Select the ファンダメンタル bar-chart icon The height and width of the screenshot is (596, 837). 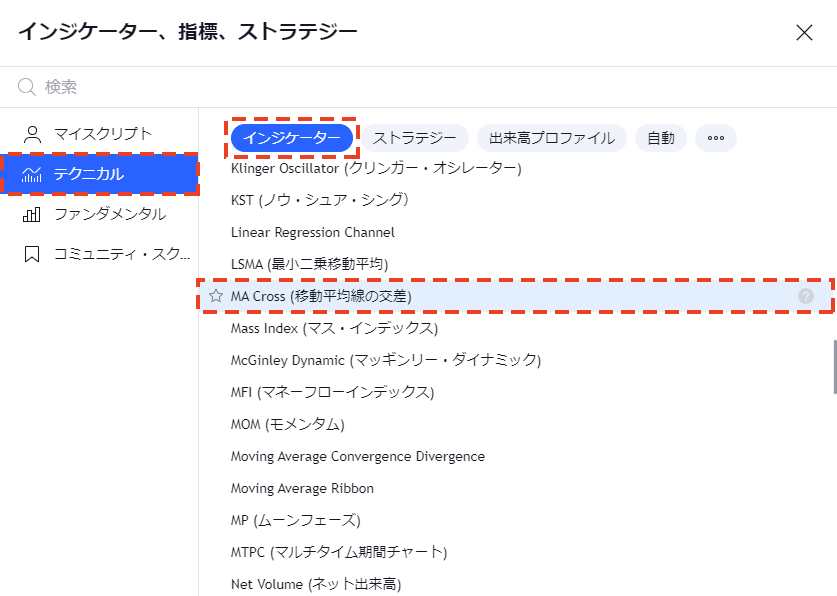35,214
